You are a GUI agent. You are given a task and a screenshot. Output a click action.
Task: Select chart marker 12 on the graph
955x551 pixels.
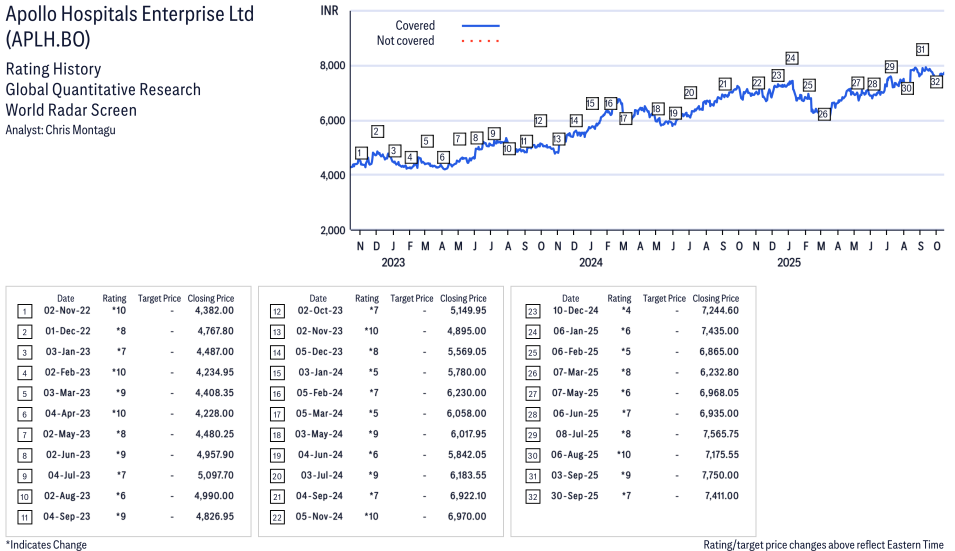[x=540, y=120]
